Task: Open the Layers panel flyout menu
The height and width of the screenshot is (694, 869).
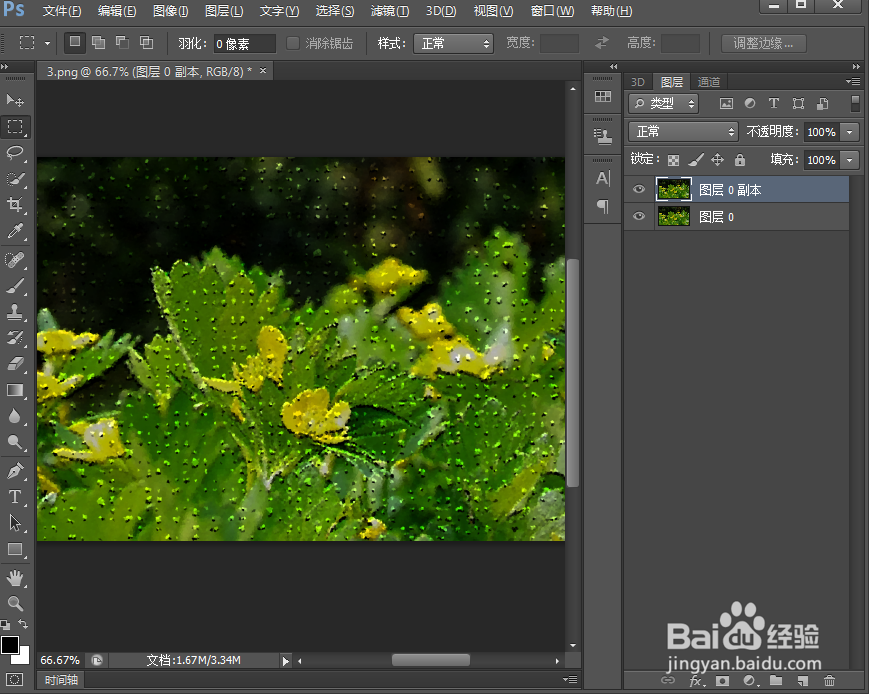Action: click(x=853, y=81)
